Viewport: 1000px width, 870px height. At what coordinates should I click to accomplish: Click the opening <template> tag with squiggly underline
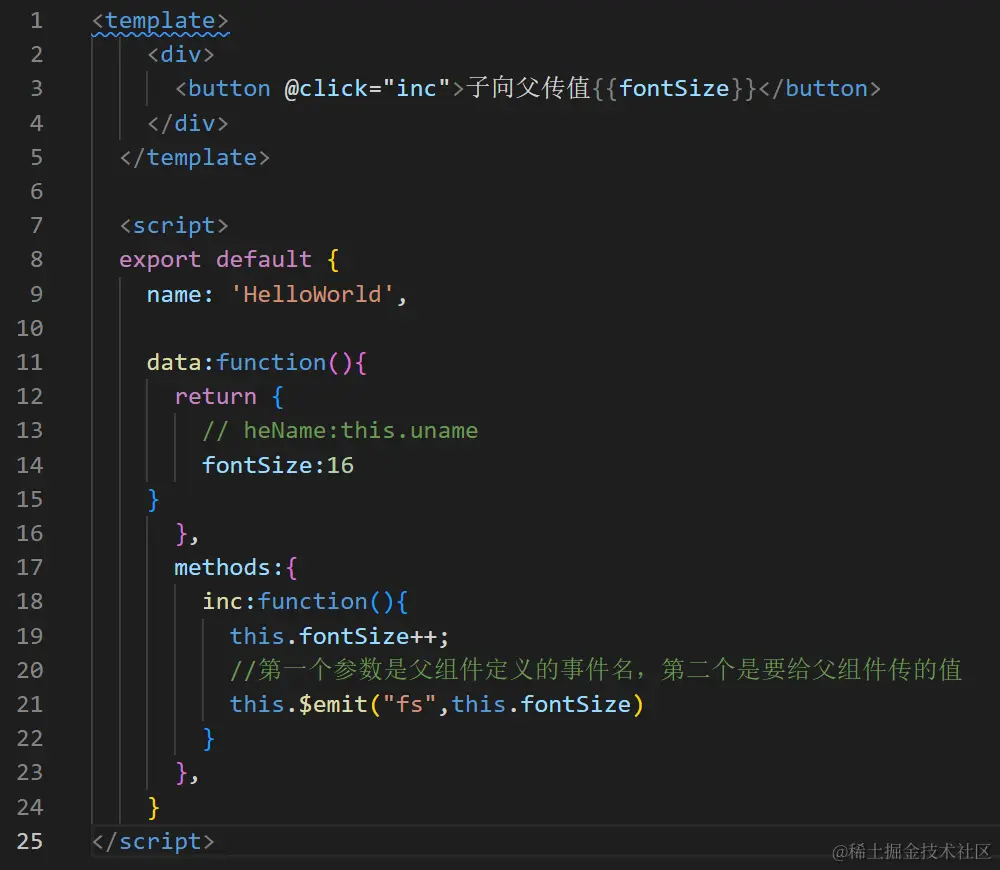pyautogui.click(x=160, y=21)
